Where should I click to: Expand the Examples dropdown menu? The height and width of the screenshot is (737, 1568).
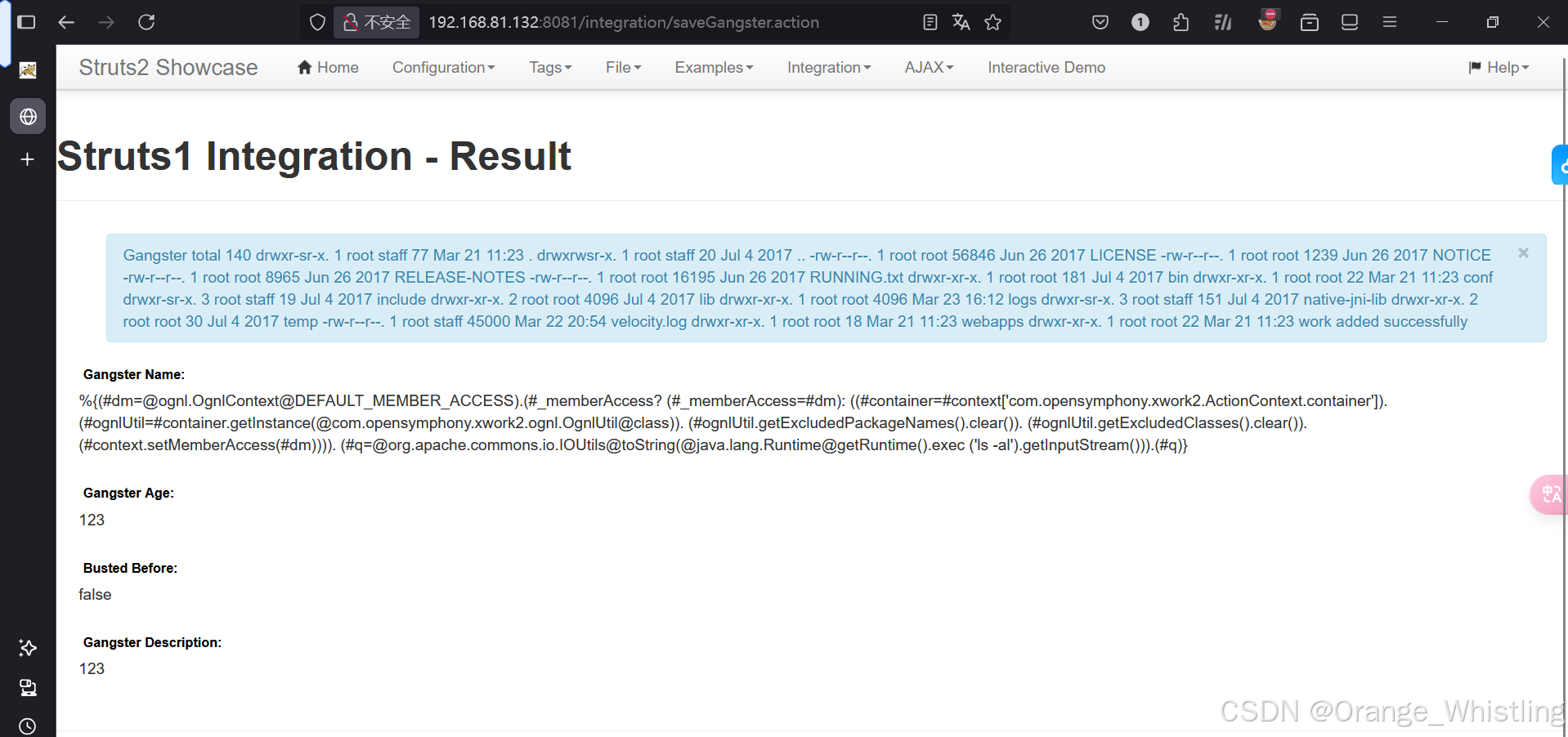(x=714, y=68)
